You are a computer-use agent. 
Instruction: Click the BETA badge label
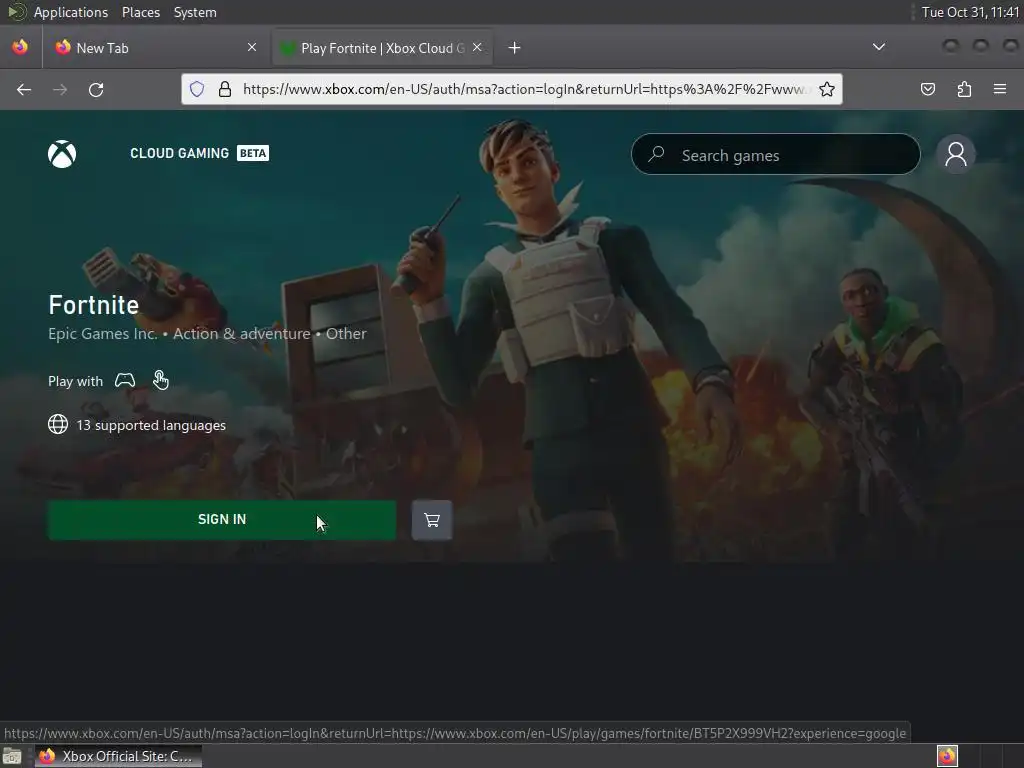tap(253, 153)
